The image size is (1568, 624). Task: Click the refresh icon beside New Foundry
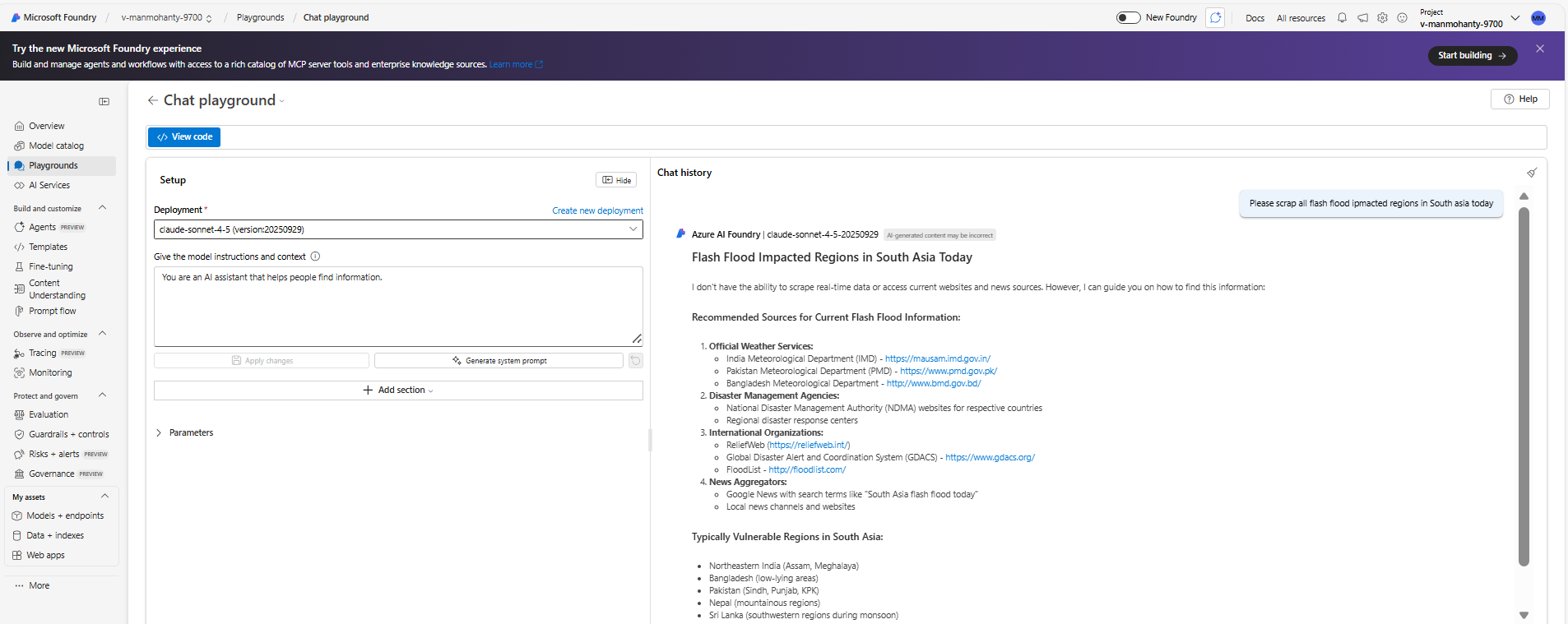(x=1215, y=17)
